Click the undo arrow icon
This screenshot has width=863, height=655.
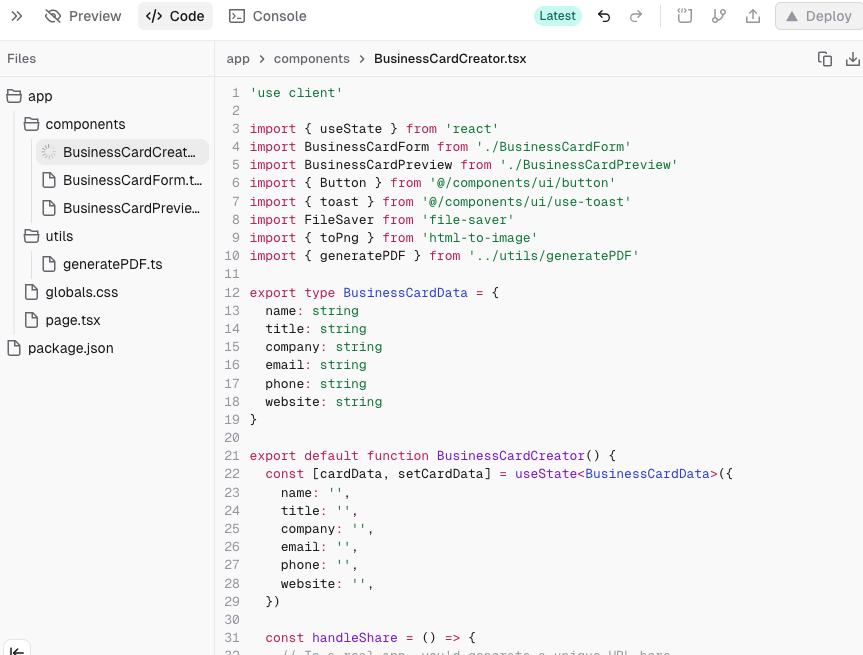click(604, 16)
